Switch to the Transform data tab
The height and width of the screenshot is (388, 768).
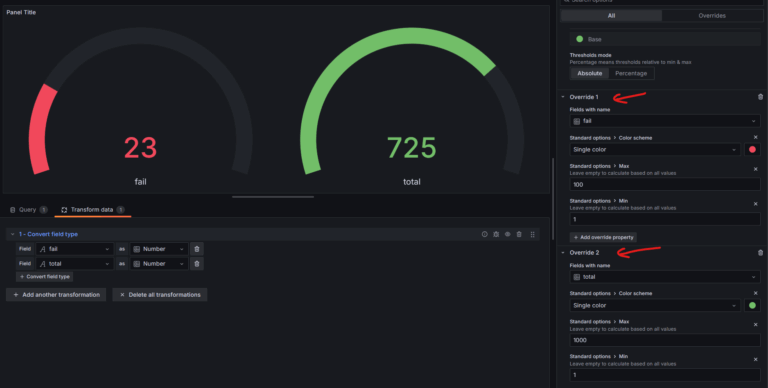tap(93, 210)
